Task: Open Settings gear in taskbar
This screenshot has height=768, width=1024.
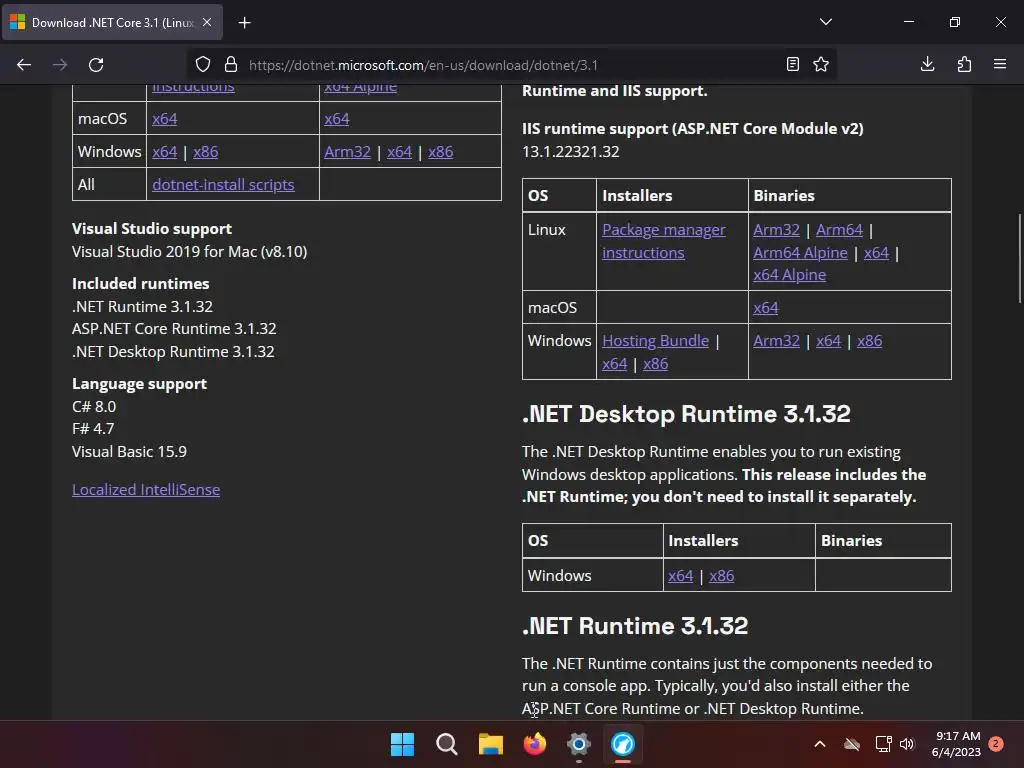Action: tap(579, 744)
